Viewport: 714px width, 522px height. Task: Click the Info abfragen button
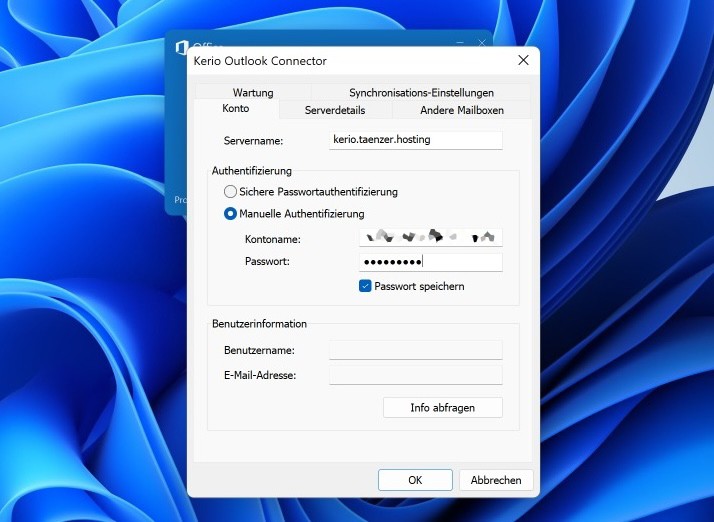443,407
